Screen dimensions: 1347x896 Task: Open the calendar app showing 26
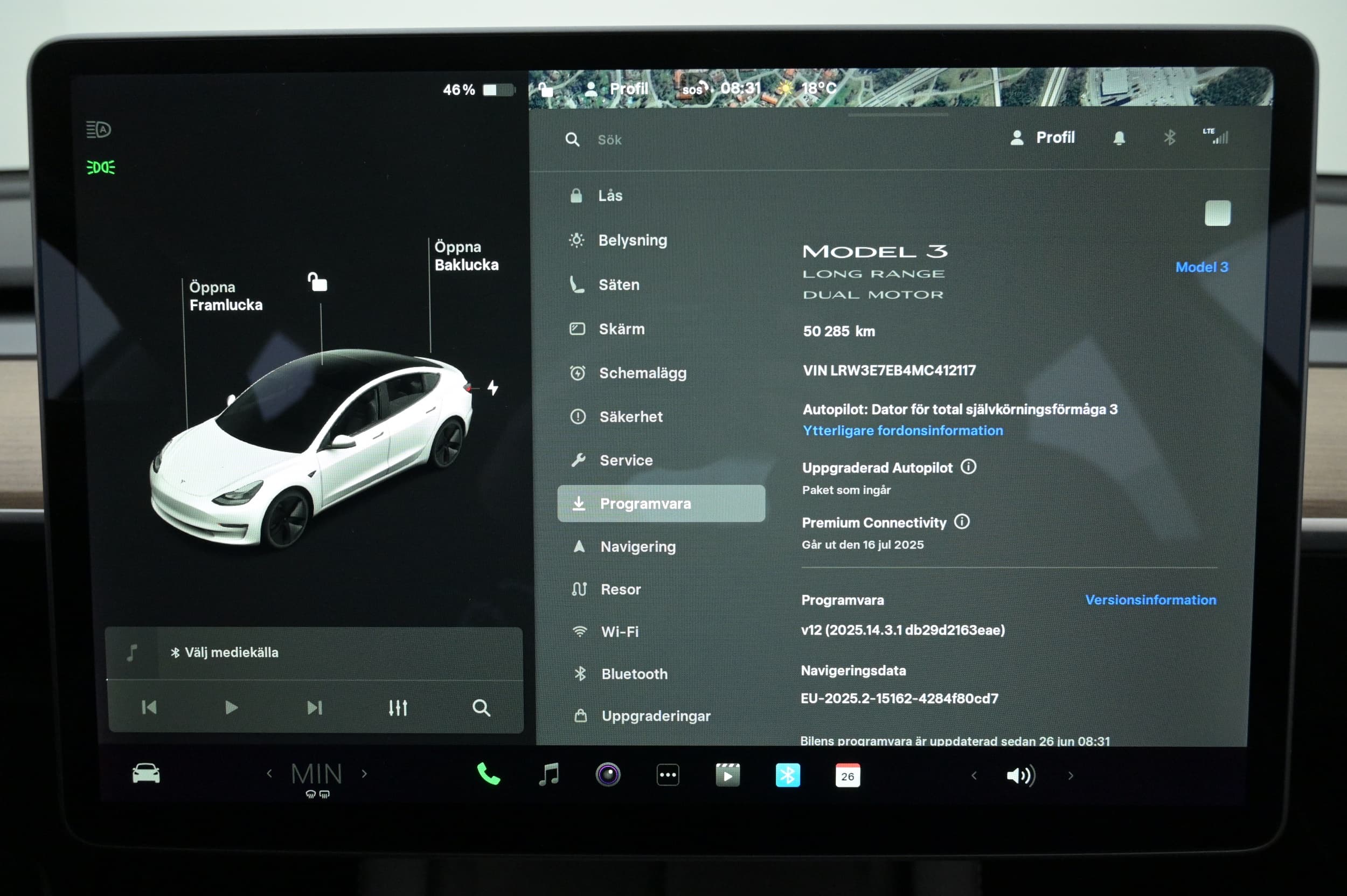coord(848,776)
